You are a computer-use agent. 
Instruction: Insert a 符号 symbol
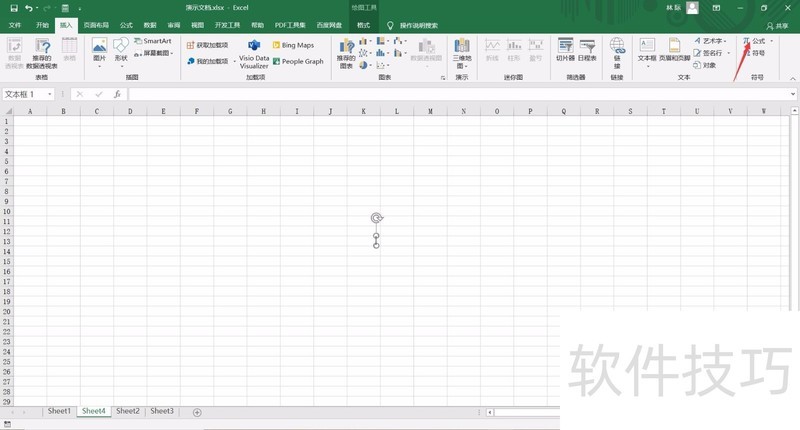pyautogui.click(x=755, y=53)
